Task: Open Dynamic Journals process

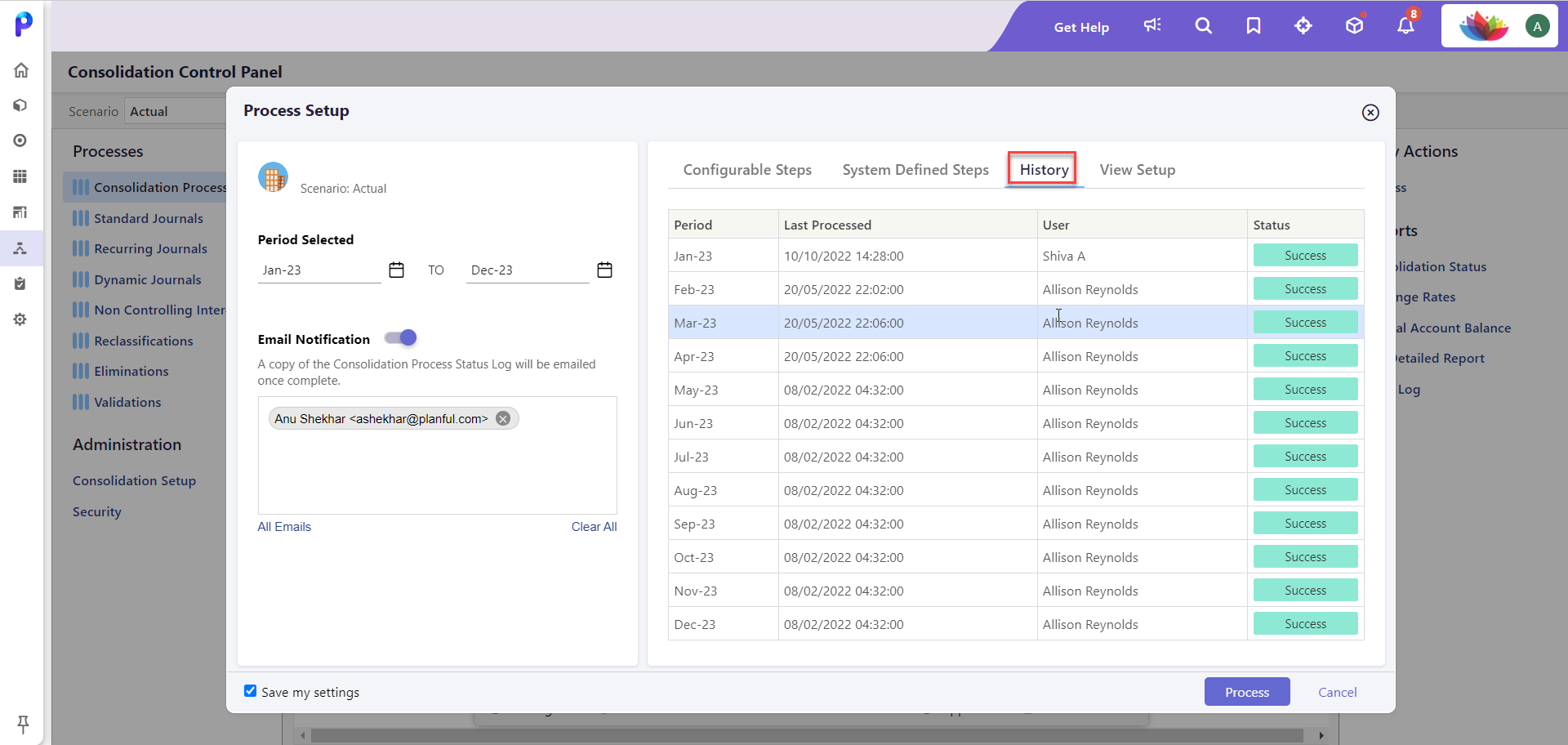Action: coord(147,279)
